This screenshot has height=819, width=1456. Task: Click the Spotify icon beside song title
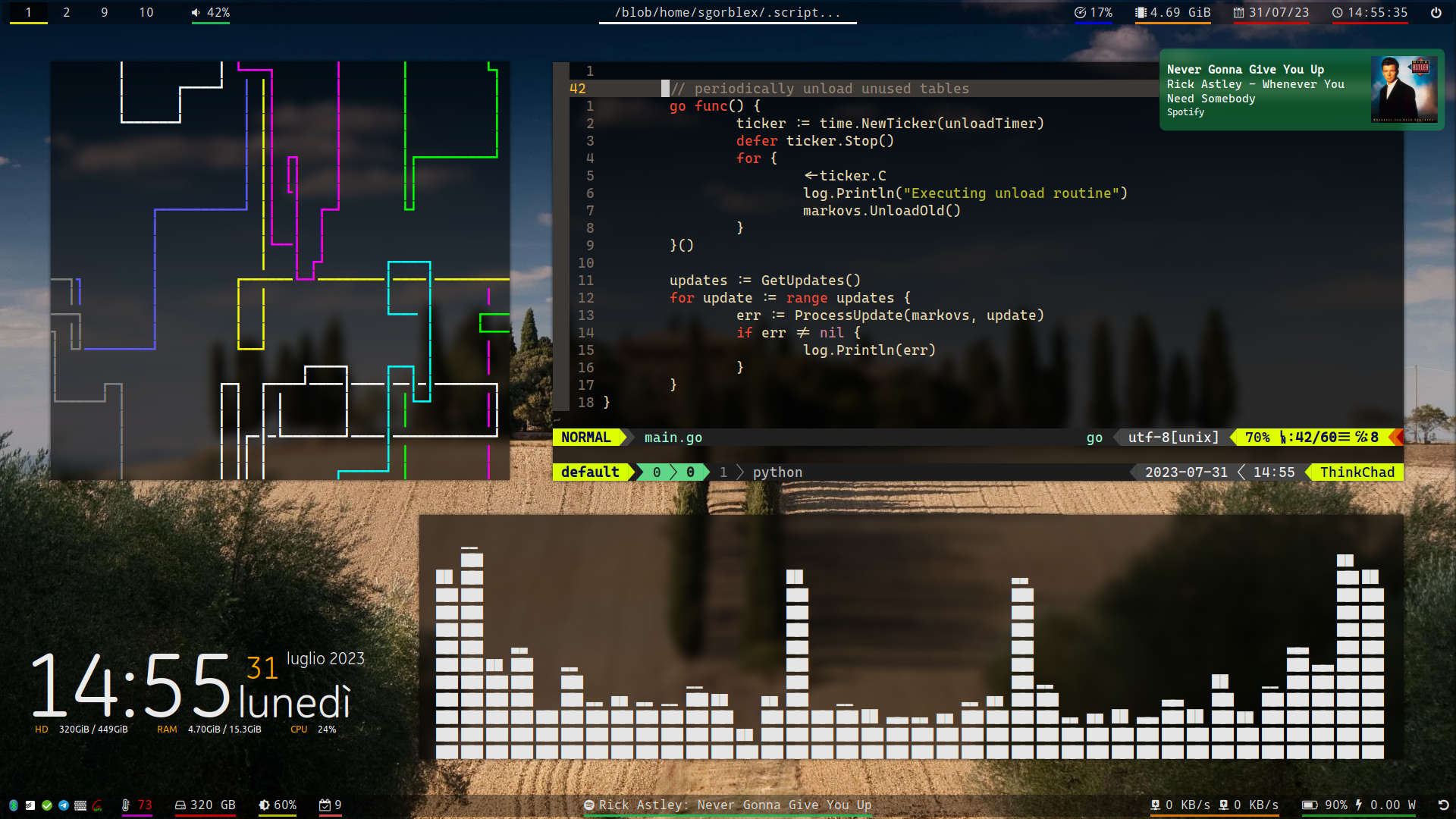(x=588, y=805)
